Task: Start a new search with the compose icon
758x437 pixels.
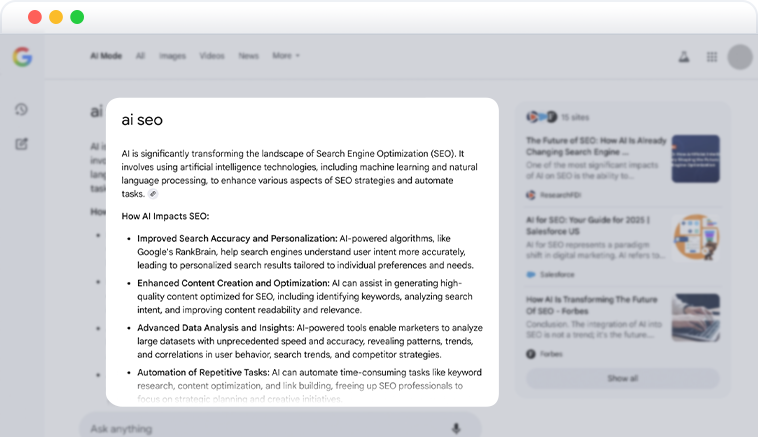Action: (21, 144)
